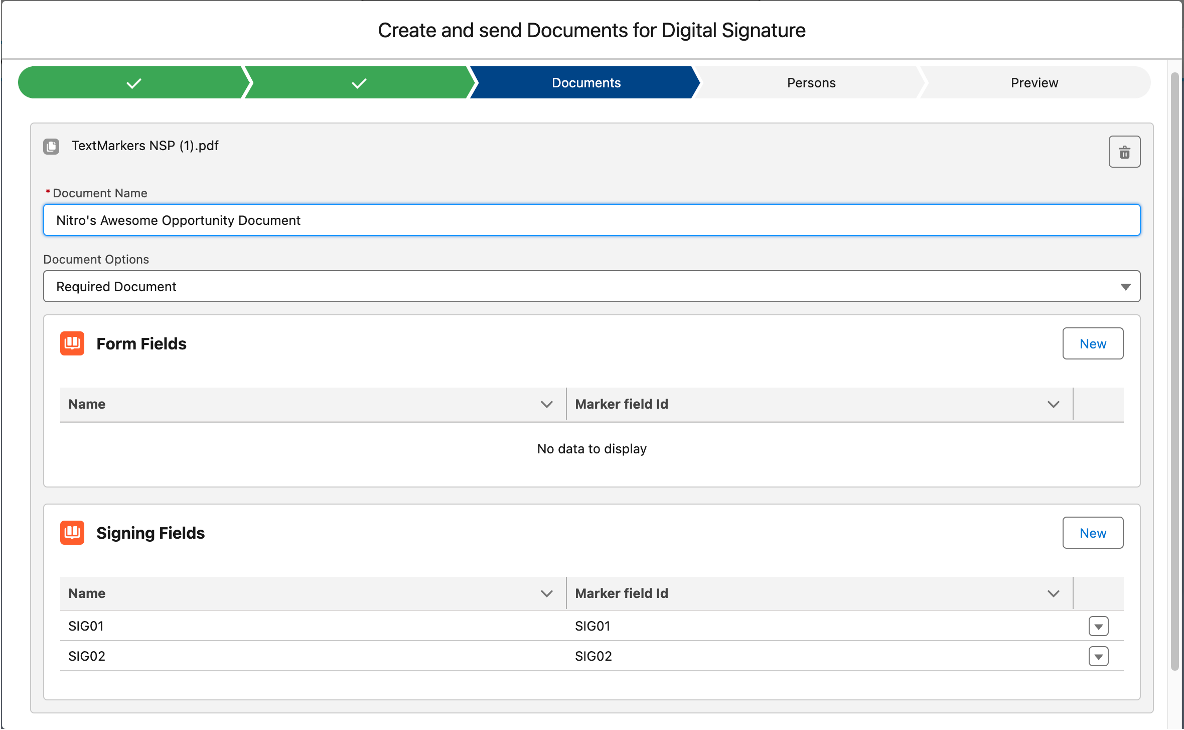Click into the Document Name text field
1184x730 pixels.
pyautogui.click(x=591, y=220)
